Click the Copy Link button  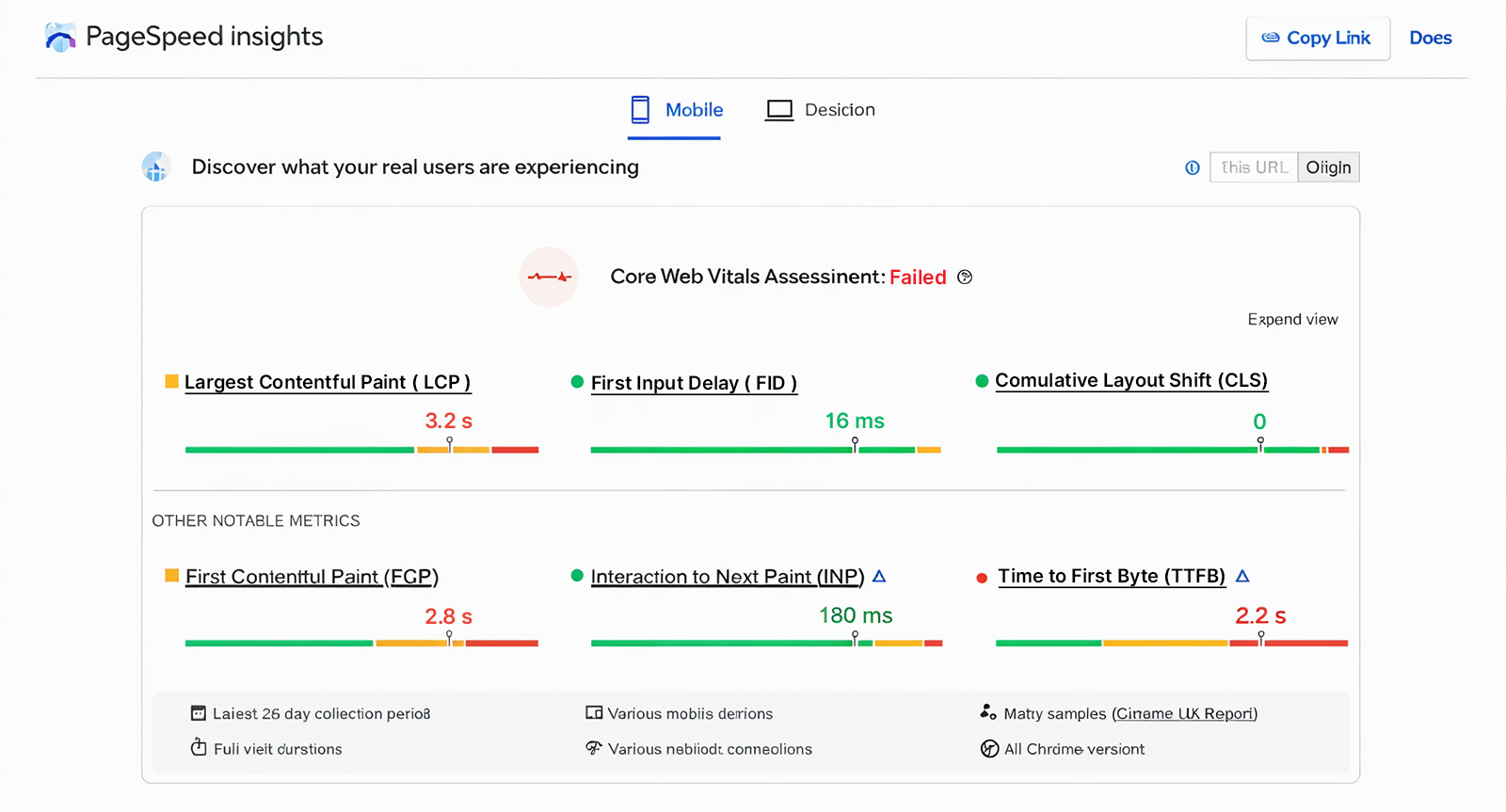pyautogui.click(x=1318, y=39)
